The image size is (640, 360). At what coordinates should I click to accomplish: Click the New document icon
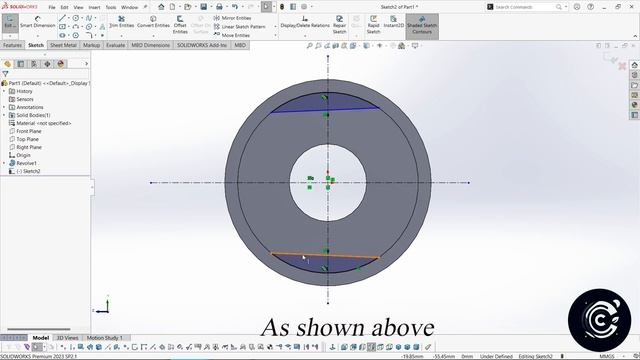(172, 7)
